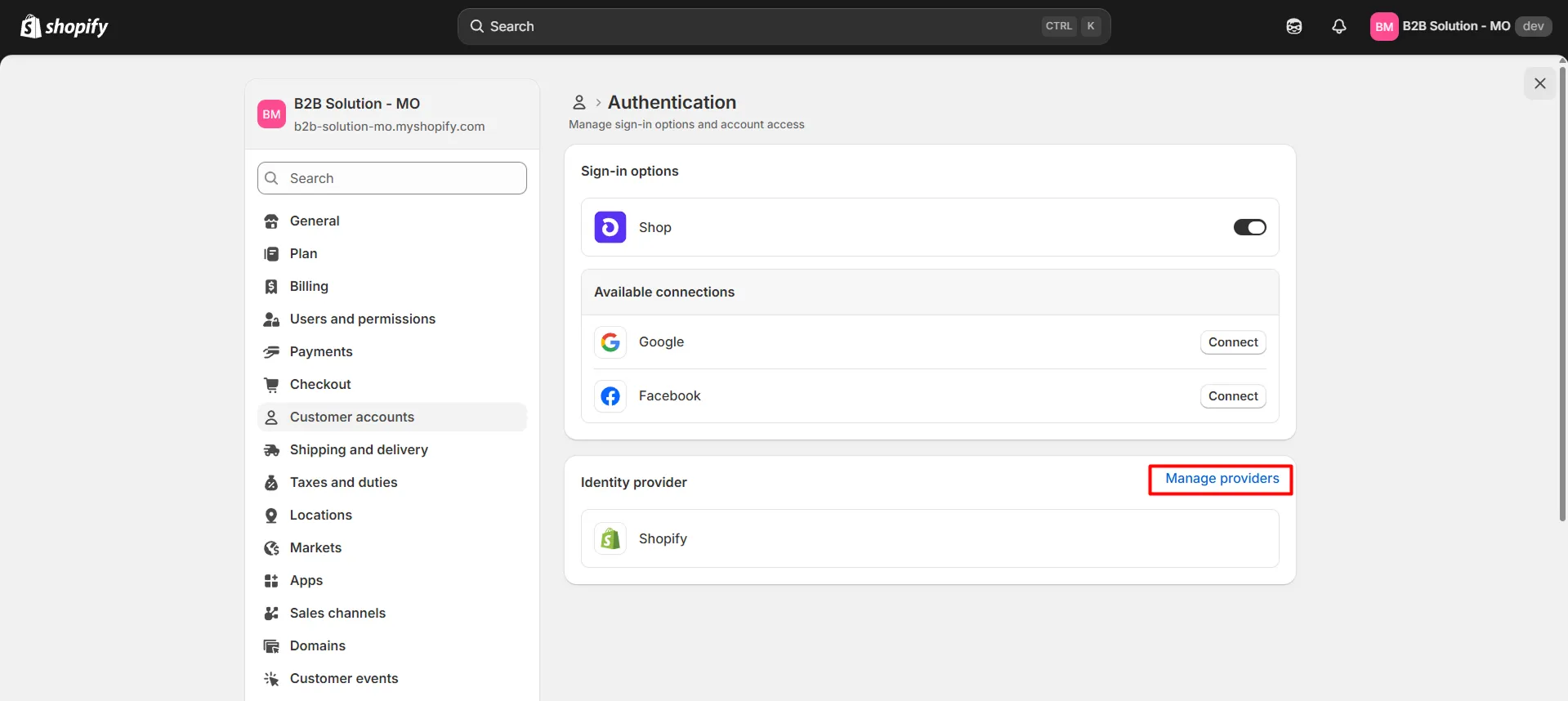Open Sales channels settings
This screenshot has height=701, width=1568.
pos(392,613)
